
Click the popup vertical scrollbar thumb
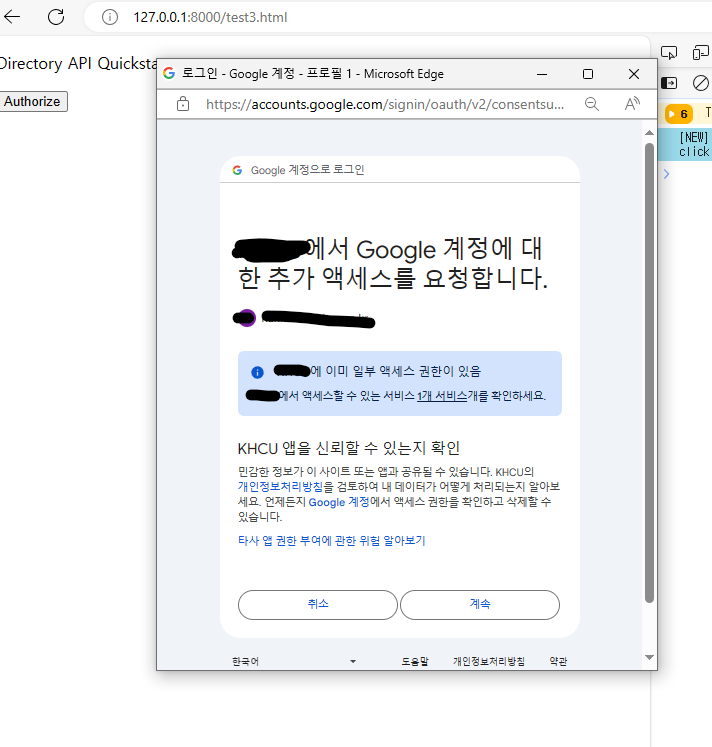click(x=649, y=373)
